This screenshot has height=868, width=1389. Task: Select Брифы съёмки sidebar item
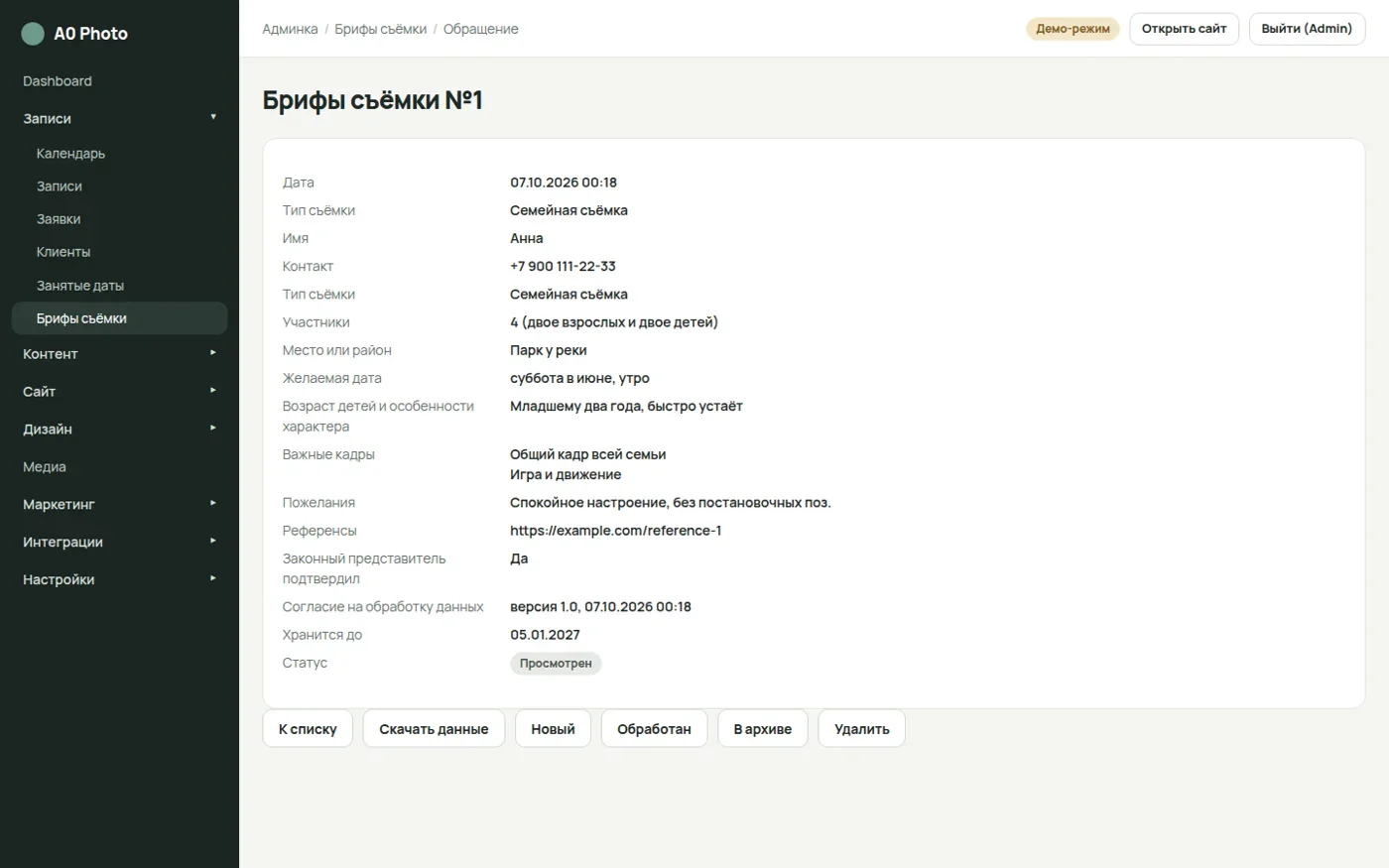pos(119,318)
